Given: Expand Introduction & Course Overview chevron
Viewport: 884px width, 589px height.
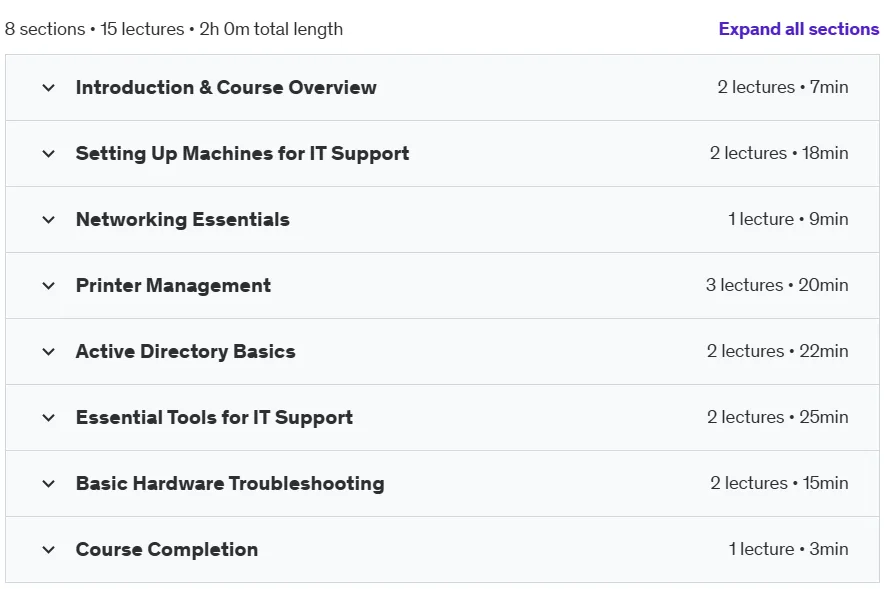Looking at the screenshot, I should (48, 88).
